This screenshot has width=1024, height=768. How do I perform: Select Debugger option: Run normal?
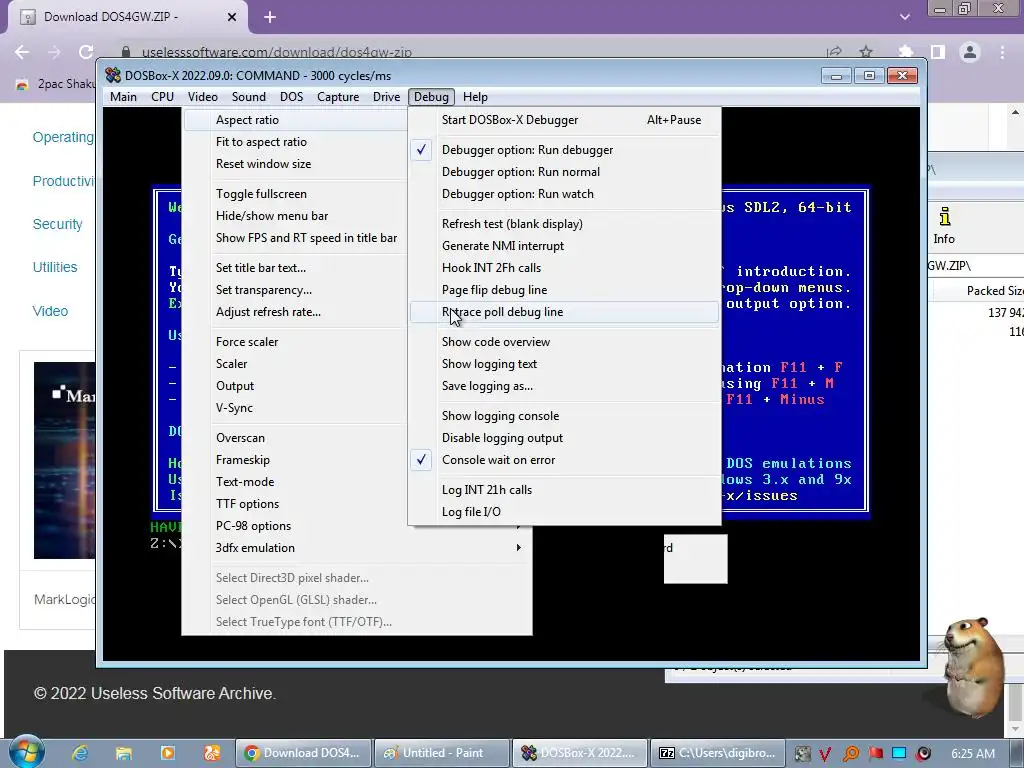coord(565,172)
